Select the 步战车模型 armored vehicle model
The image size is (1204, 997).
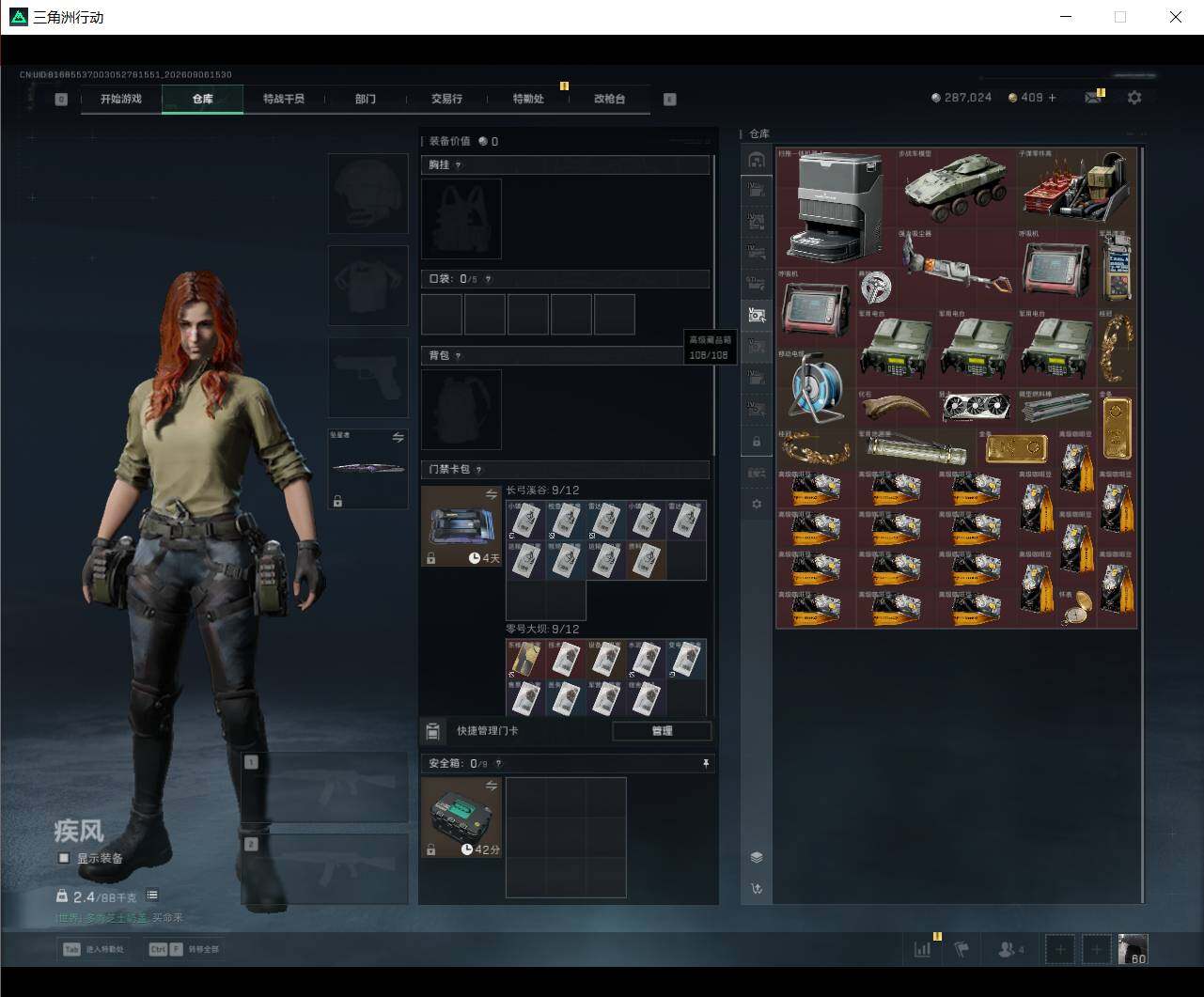[x=956, y=188]
